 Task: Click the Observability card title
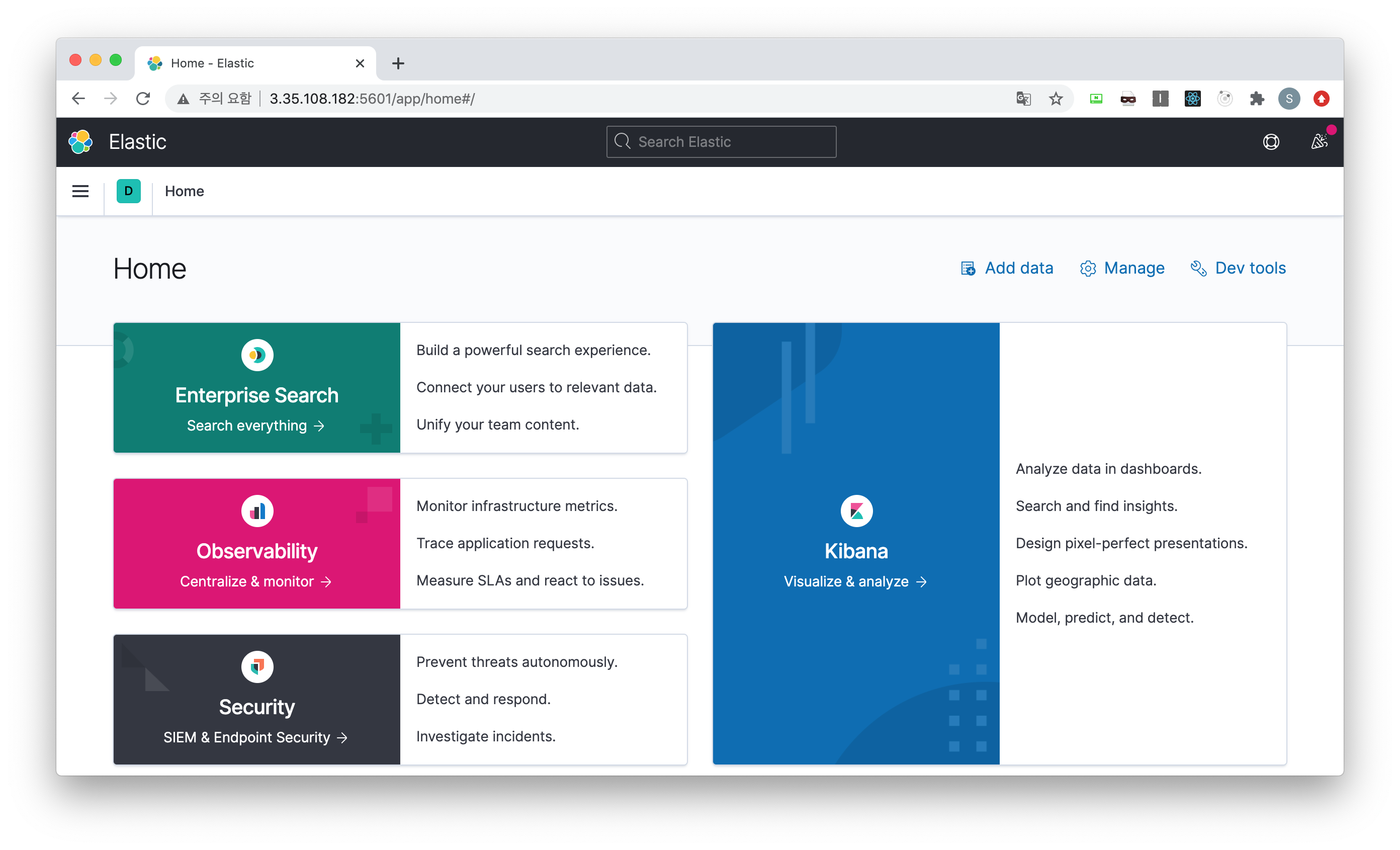pos(257,551)
